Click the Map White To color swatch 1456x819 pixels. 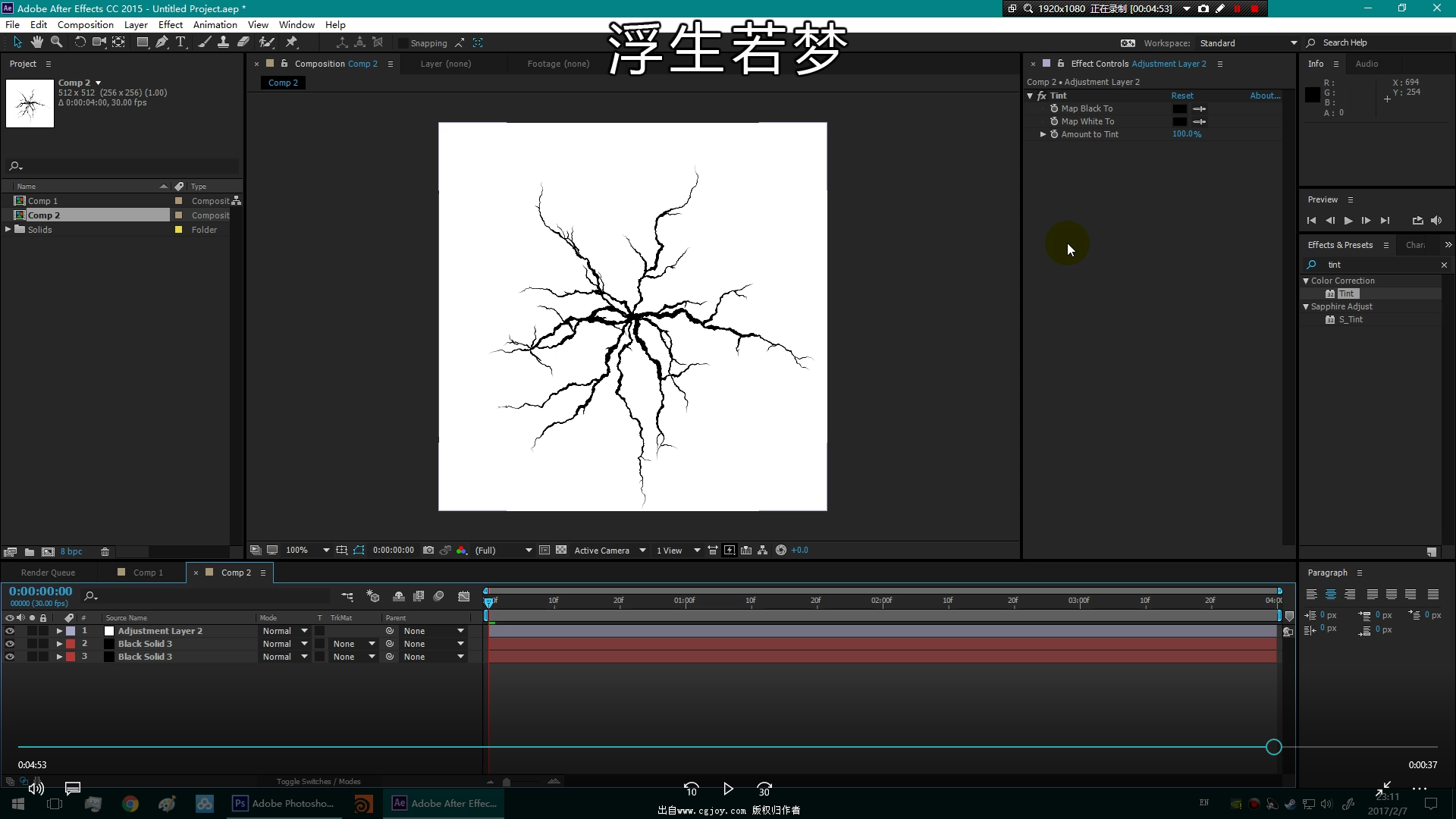click(1179, 121)
